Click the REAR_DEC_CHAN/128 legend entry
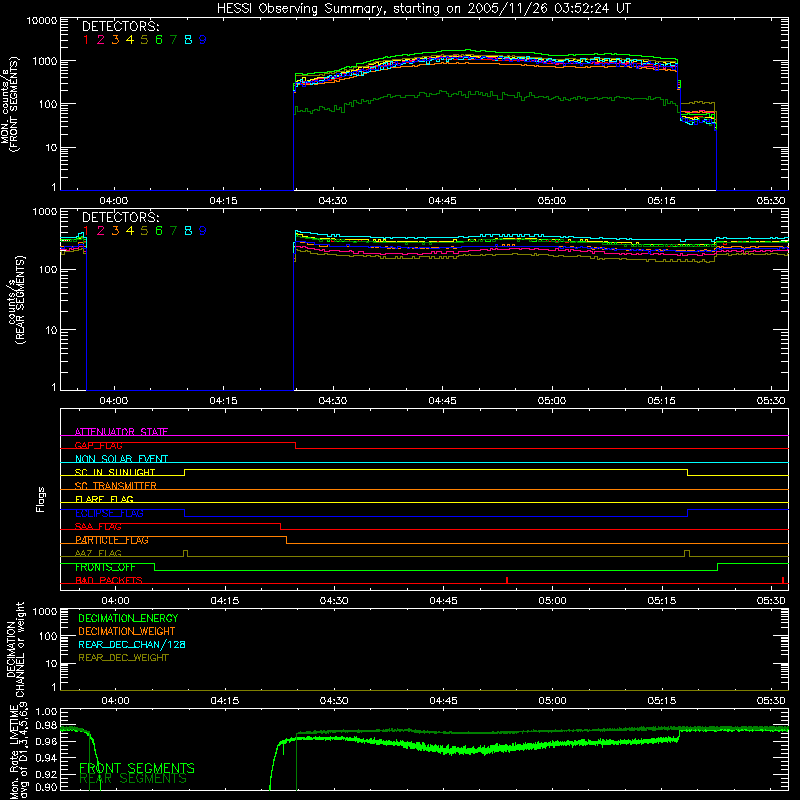Viewport: 800px width, 800px height. 132,644
